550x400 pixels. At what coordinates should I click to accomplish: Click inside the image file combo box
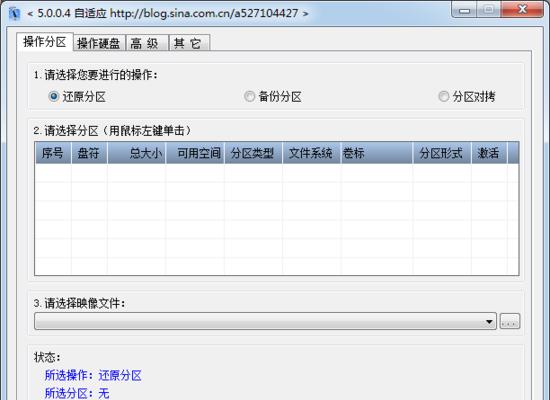[x=259, y=321]
